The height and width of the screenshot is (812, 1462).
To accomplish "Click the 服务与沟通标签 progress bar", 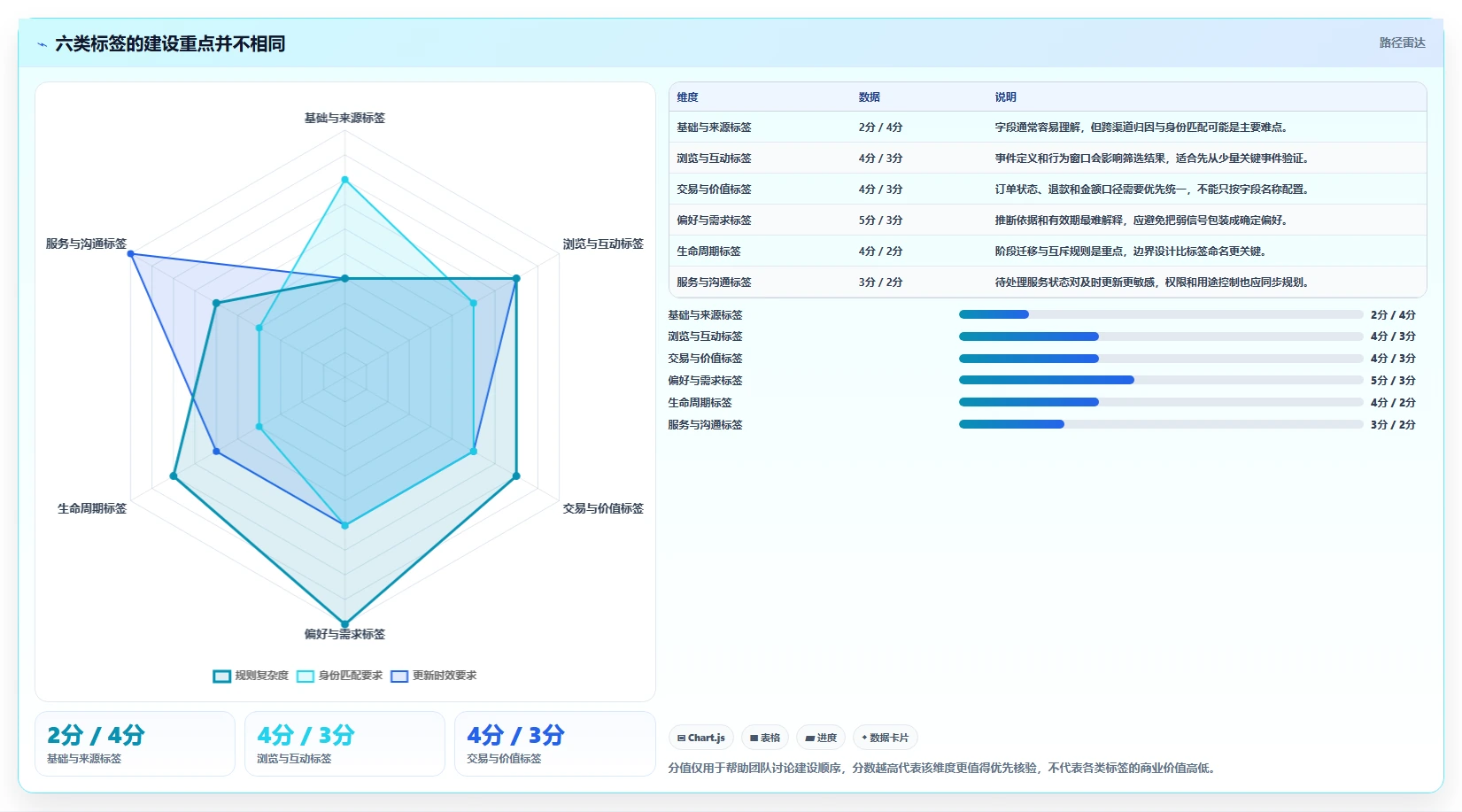I will point(1161,424).
